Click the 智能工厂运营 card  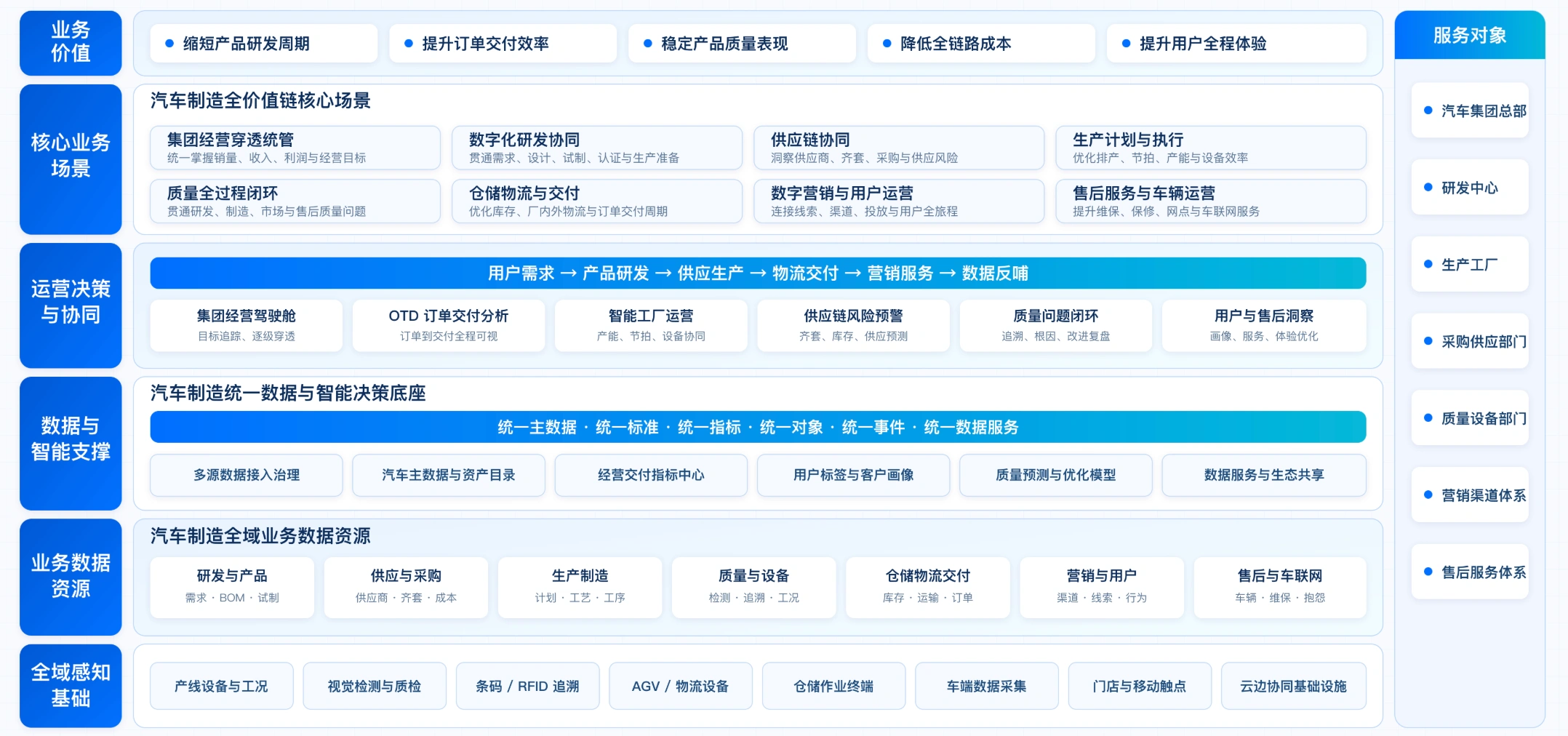point(651,325)
